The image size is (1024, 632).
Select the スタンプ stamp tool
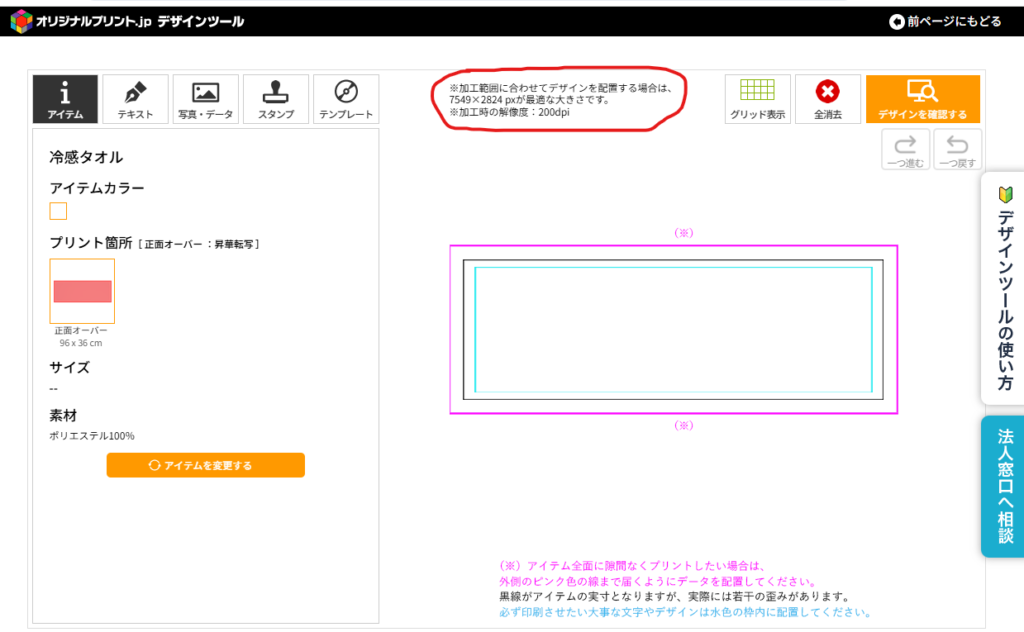click(276, 99)
